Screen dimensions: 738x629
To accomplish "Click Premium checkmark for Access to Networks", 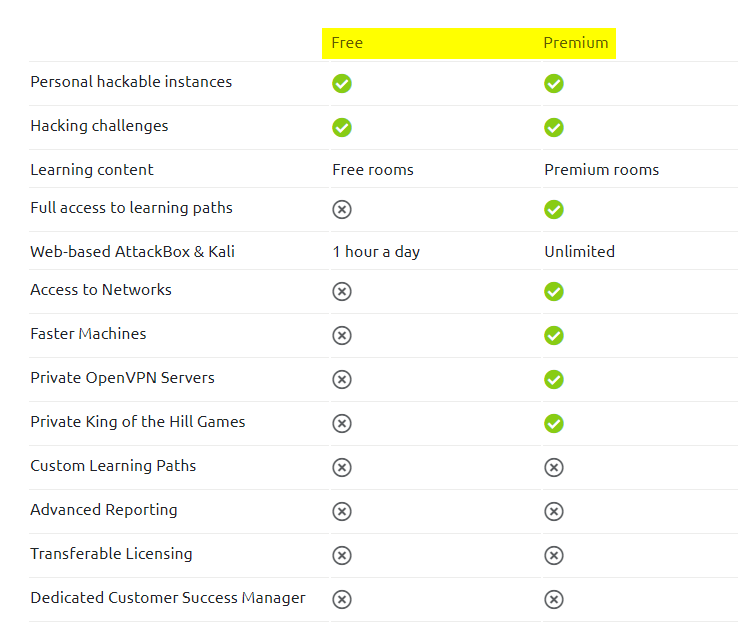I will [x=554, y=291].
